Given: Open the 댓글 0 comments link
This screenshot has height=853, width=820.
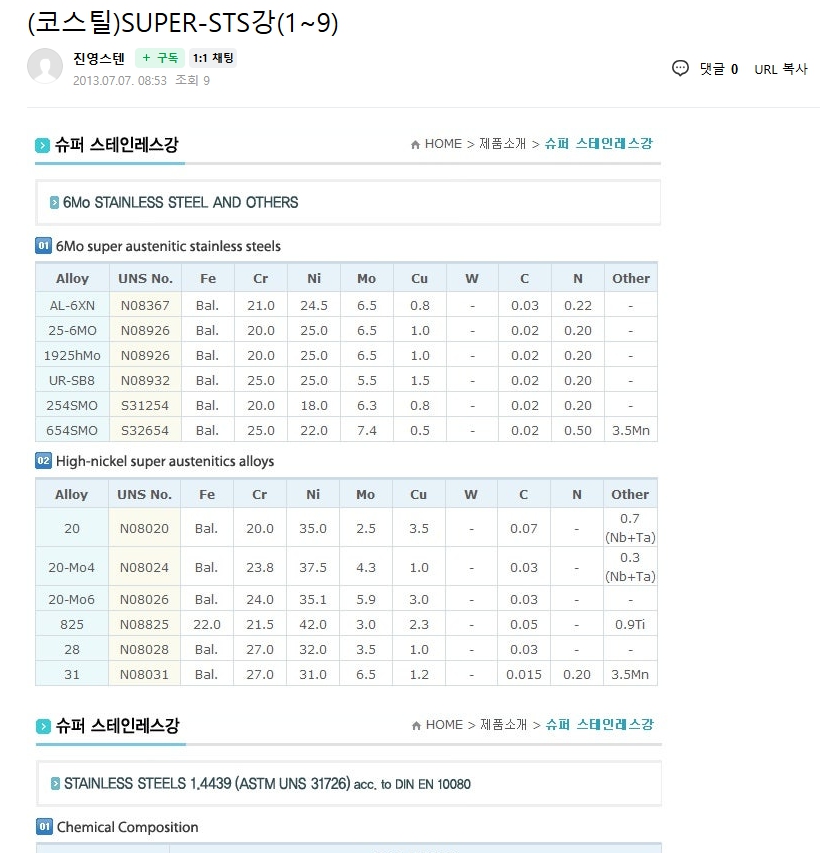Looking at the screenshot, I should [x=719, y=69].
